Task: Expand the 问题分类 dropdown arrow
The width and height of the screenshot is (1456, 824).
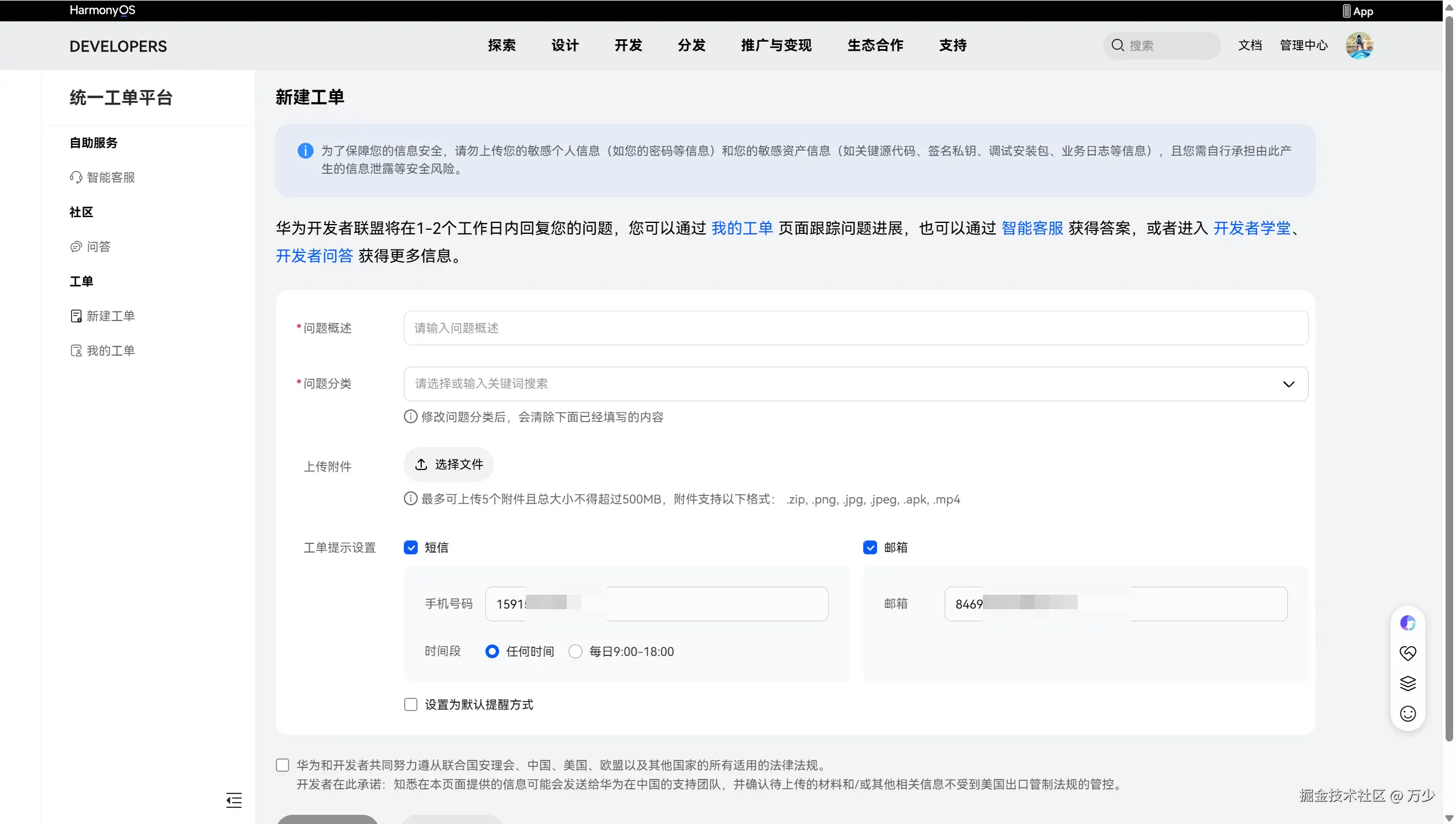Action: (x=1288, y=384)
